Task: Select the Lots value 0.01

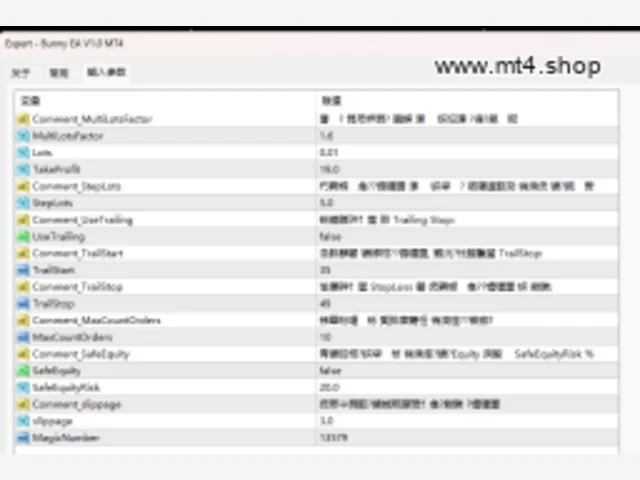Action: [x=329, y=152]
